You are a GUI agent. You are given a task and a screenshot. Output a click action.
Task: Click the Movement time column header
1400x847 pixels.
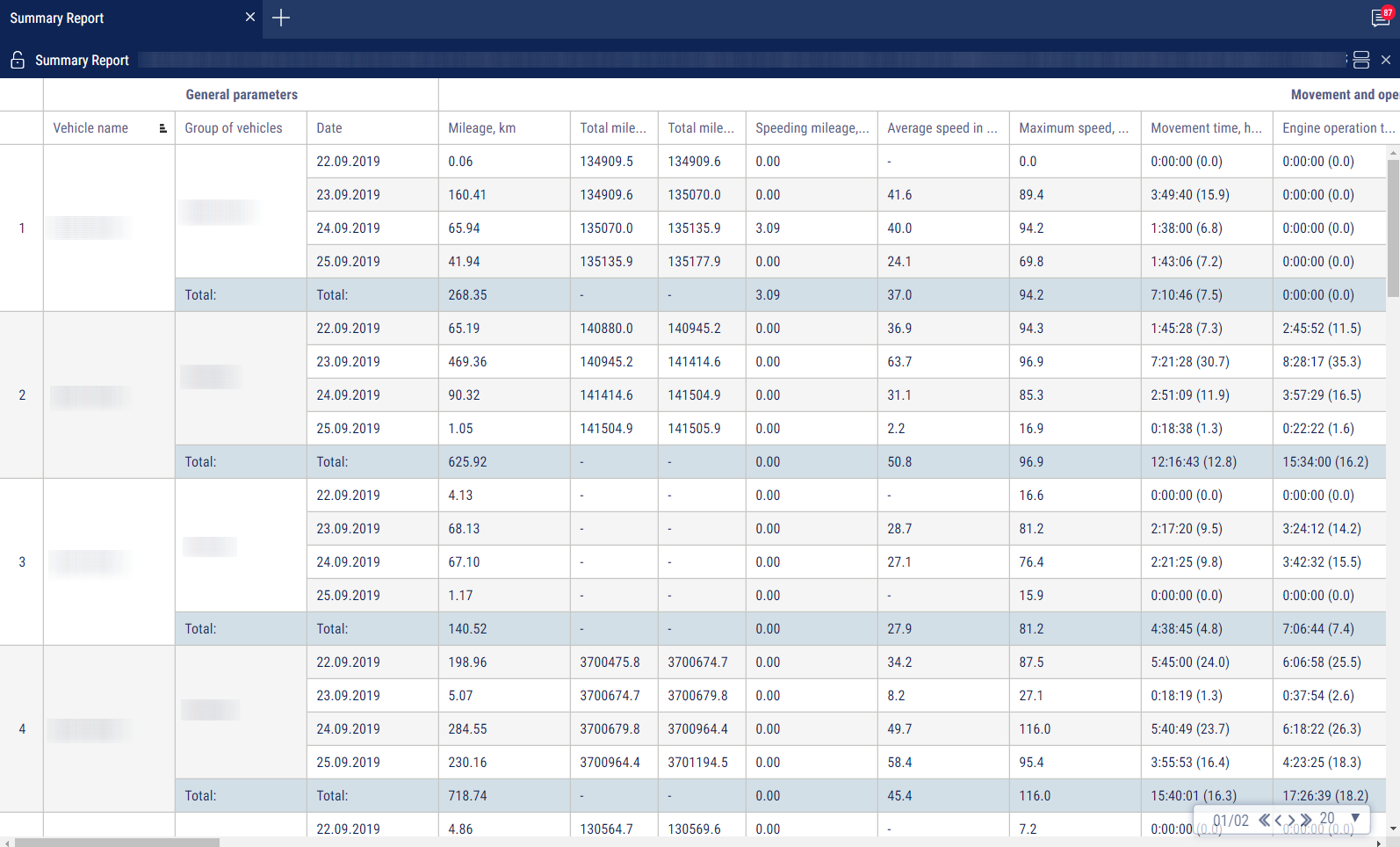pos(1206,128)
